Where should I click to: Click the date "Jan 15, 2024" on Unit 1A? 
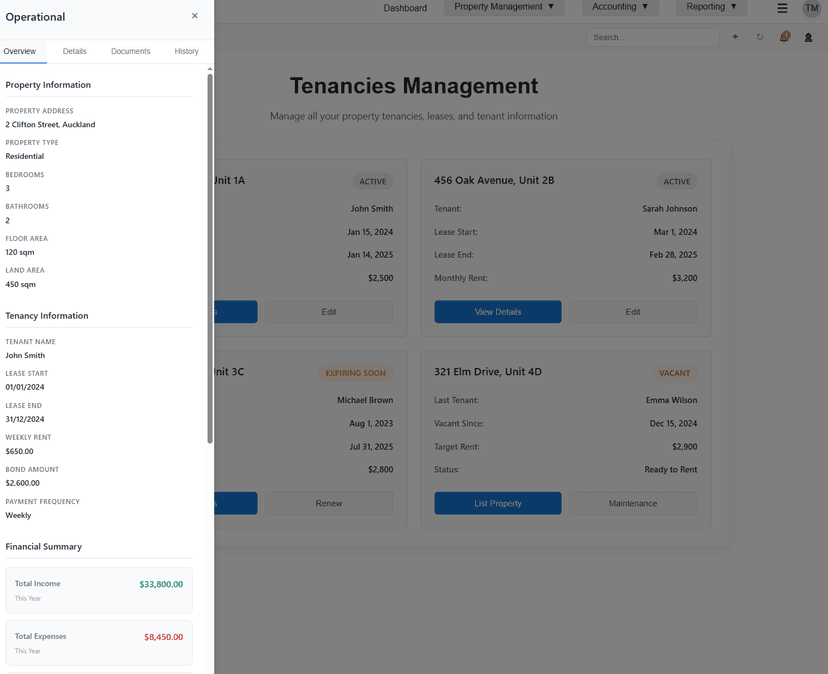370,232
